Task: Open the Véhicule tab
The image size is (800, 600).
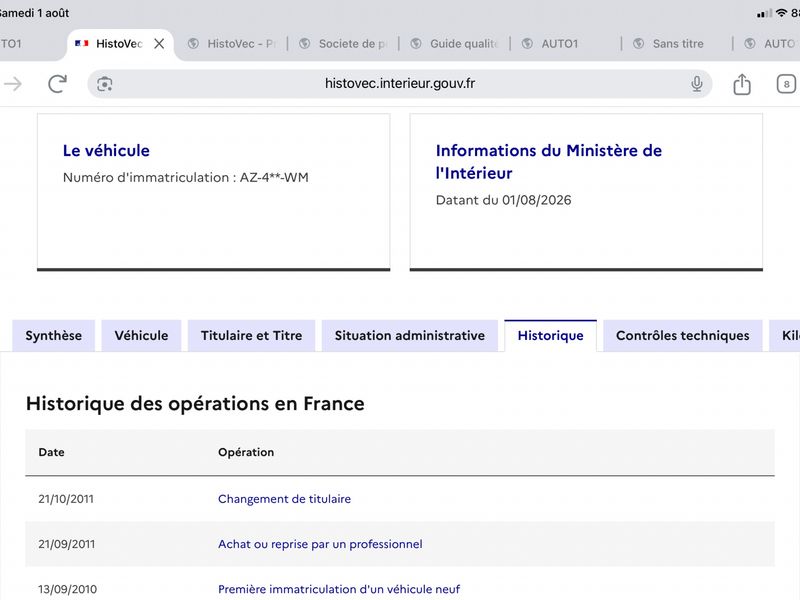Action: 141,336
